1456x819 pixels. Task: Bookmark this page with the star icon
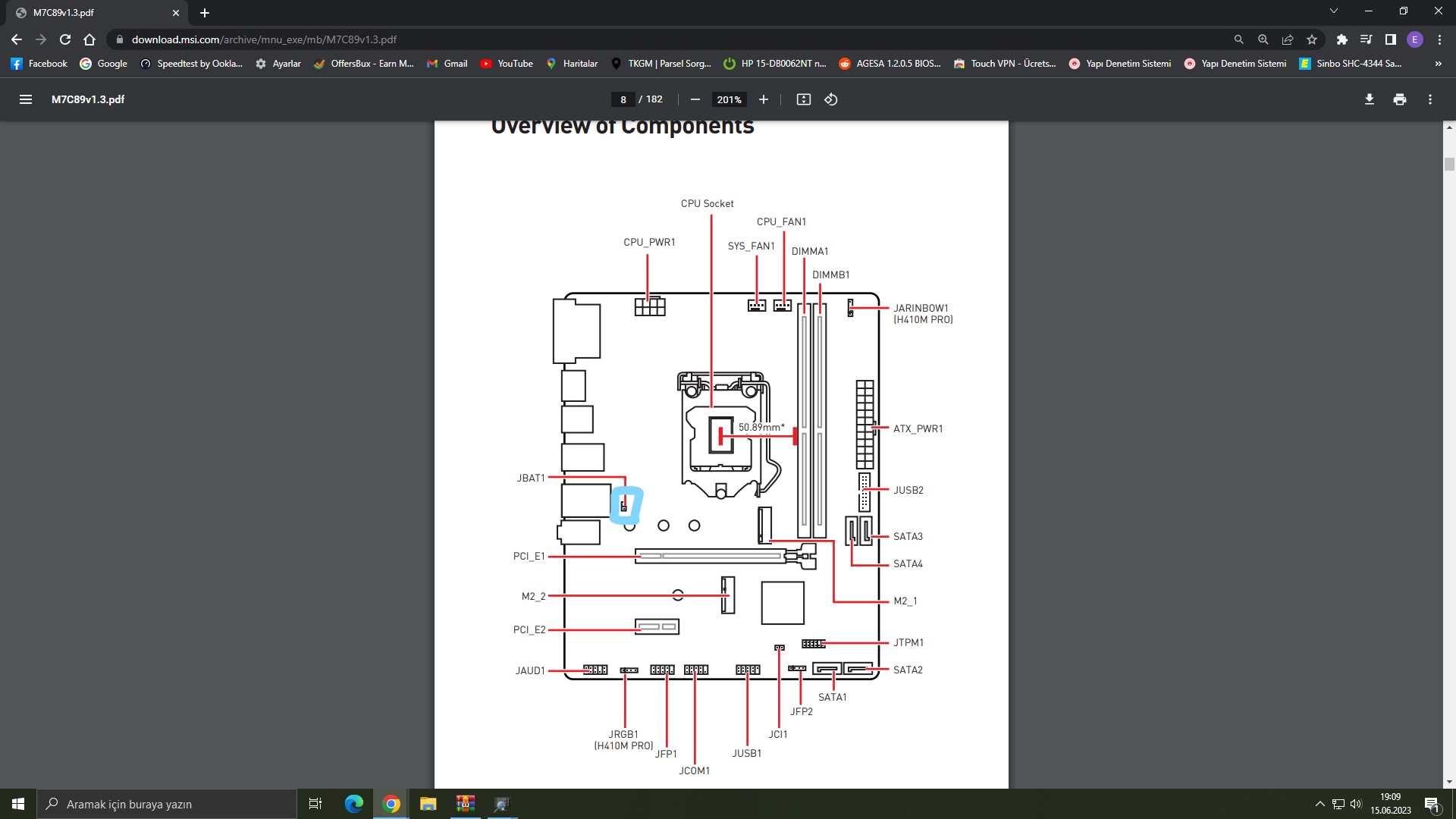pyautogui.click(x=1312, y=39)
